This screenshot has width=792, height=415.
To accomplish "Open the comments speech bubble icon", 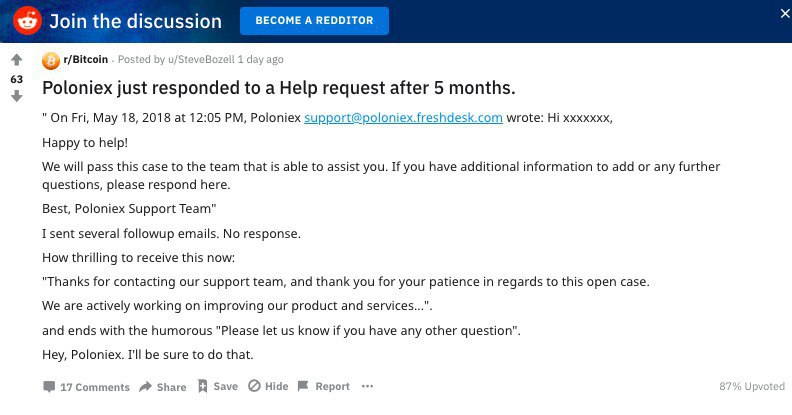I will [x=49, y=387].
